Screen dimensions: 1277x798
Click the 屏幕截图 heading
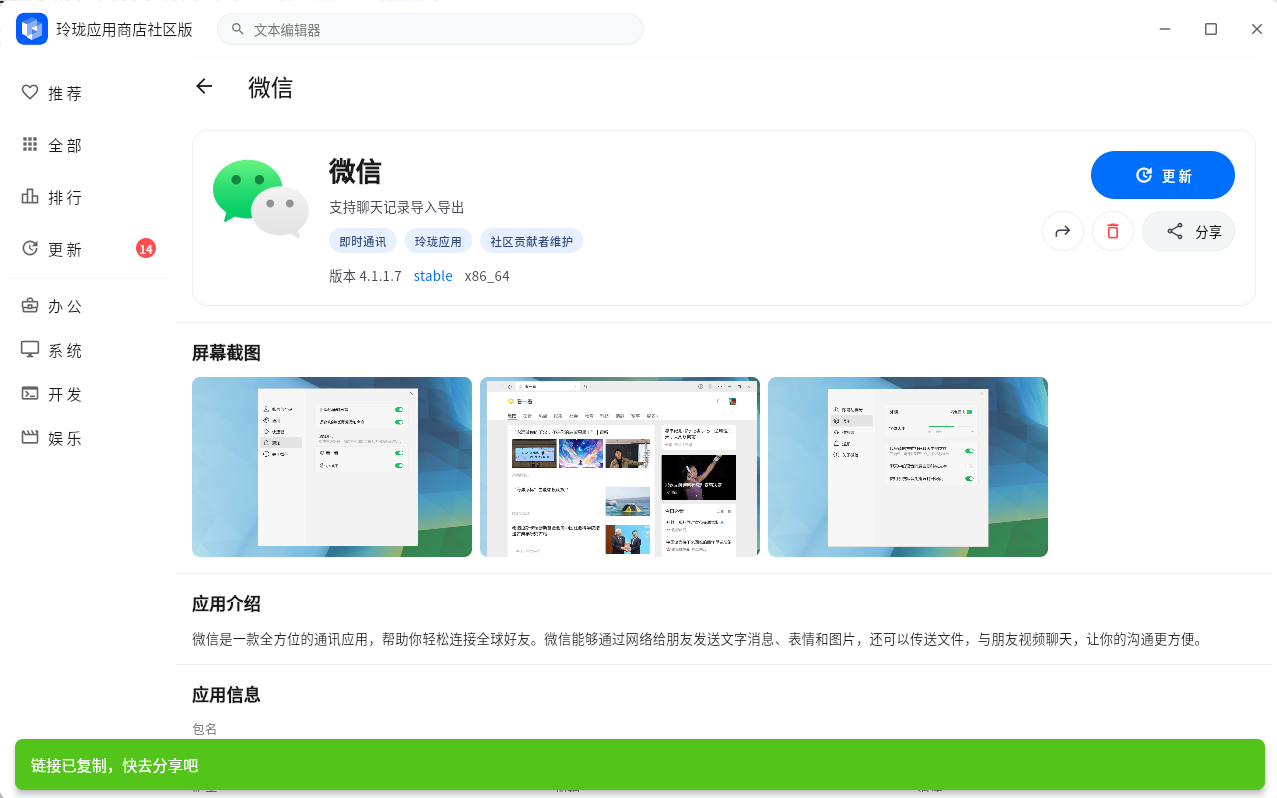(x=226, y=353)
